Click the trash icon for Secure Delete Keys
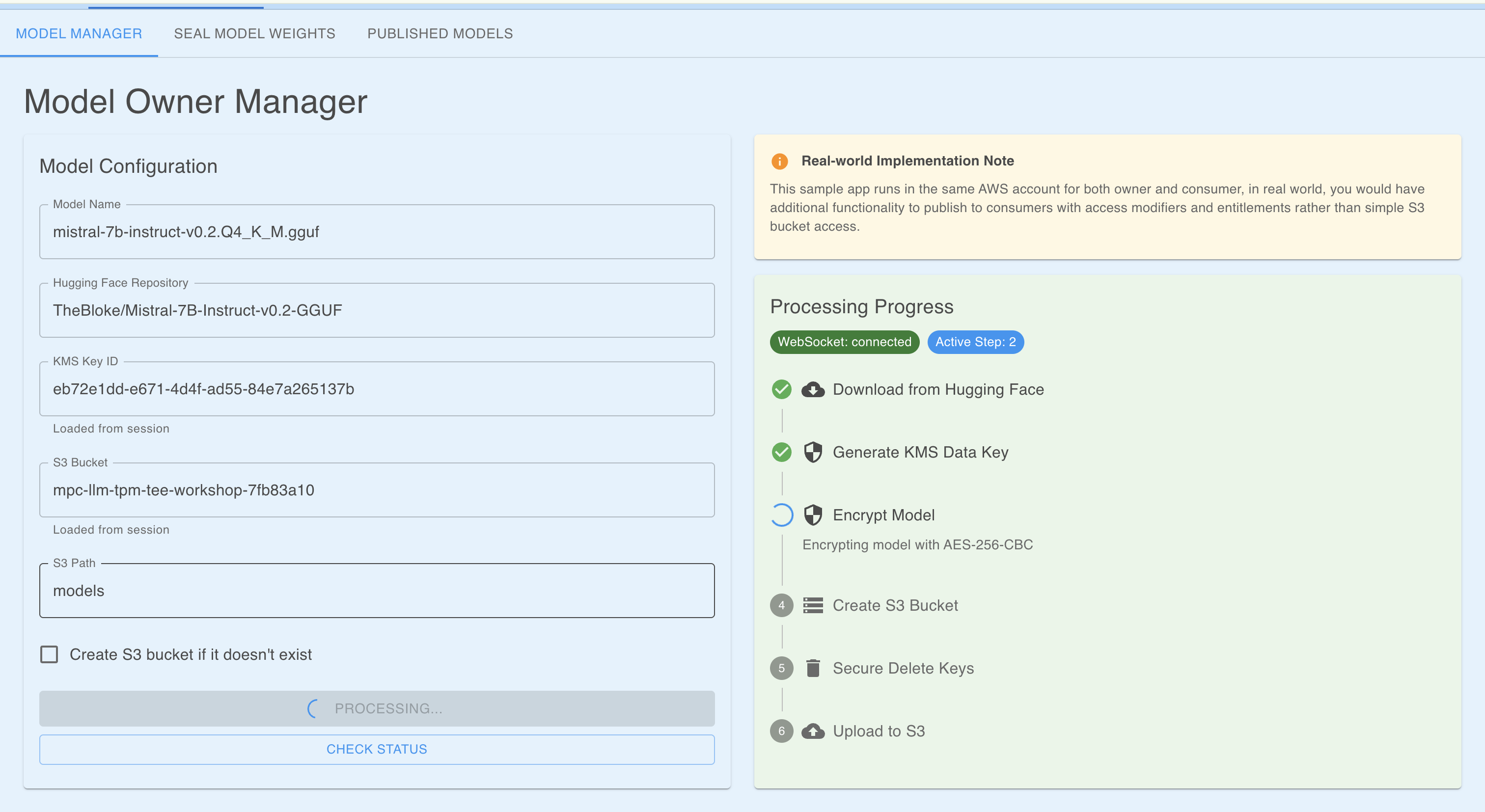 point(813,669)
